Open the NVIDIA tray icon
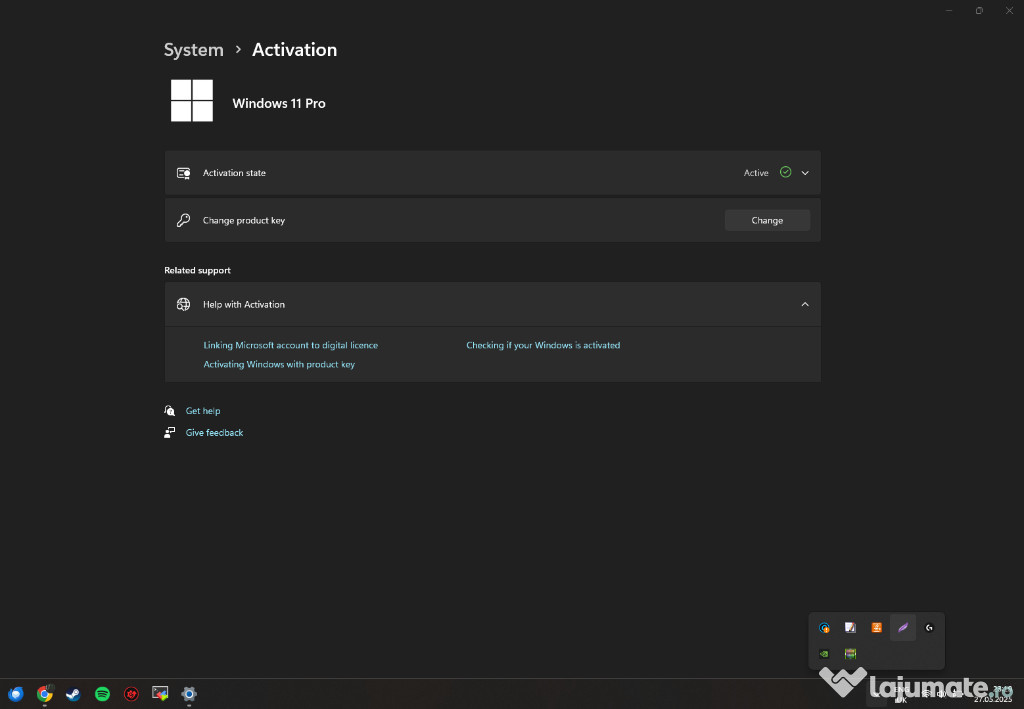The height and width of the screenshot is (709, 1024). pos(824,654)
